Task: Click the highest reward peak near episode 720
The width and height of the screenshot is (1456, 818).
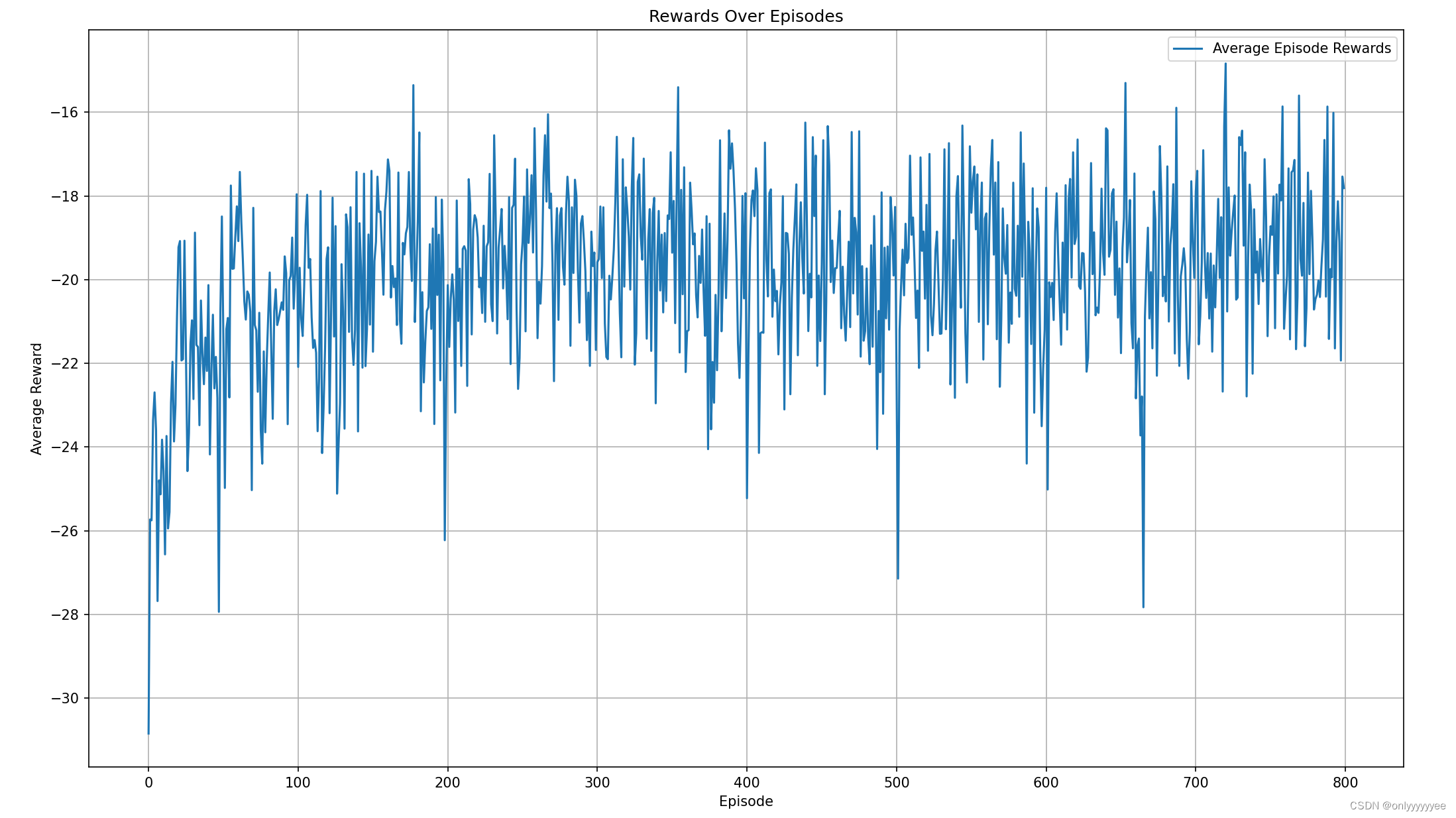Action: click(x=1225, y=64)
